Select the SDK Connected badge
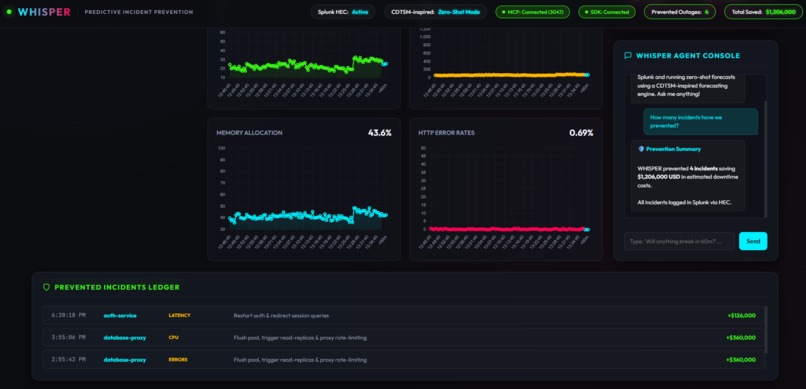 click(607, 12)
